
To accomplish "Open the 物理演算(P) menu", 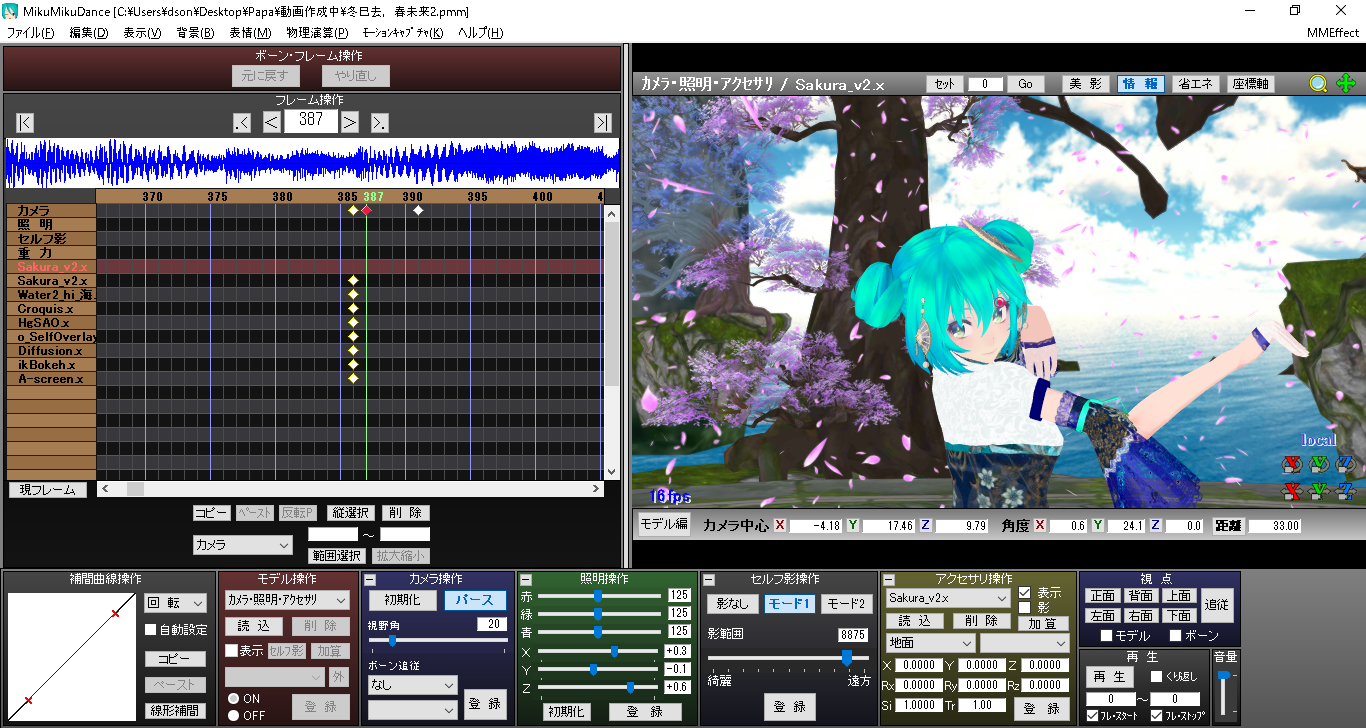I will coord(317,33).
